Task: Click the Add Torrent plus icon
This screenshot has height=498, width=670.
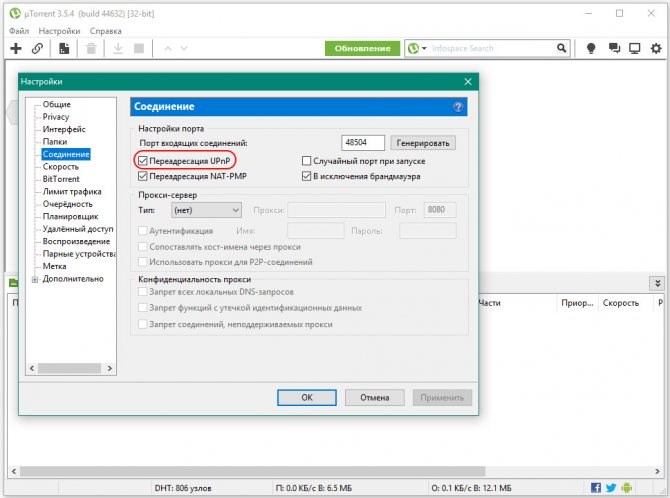Action: [16, 48]
